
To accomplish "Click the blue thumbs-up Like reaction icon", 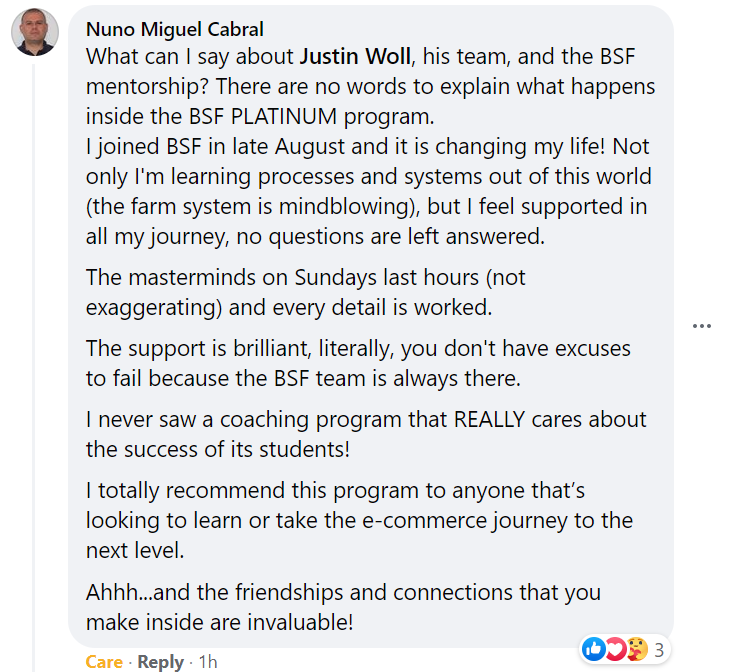I will coord(594,649).
